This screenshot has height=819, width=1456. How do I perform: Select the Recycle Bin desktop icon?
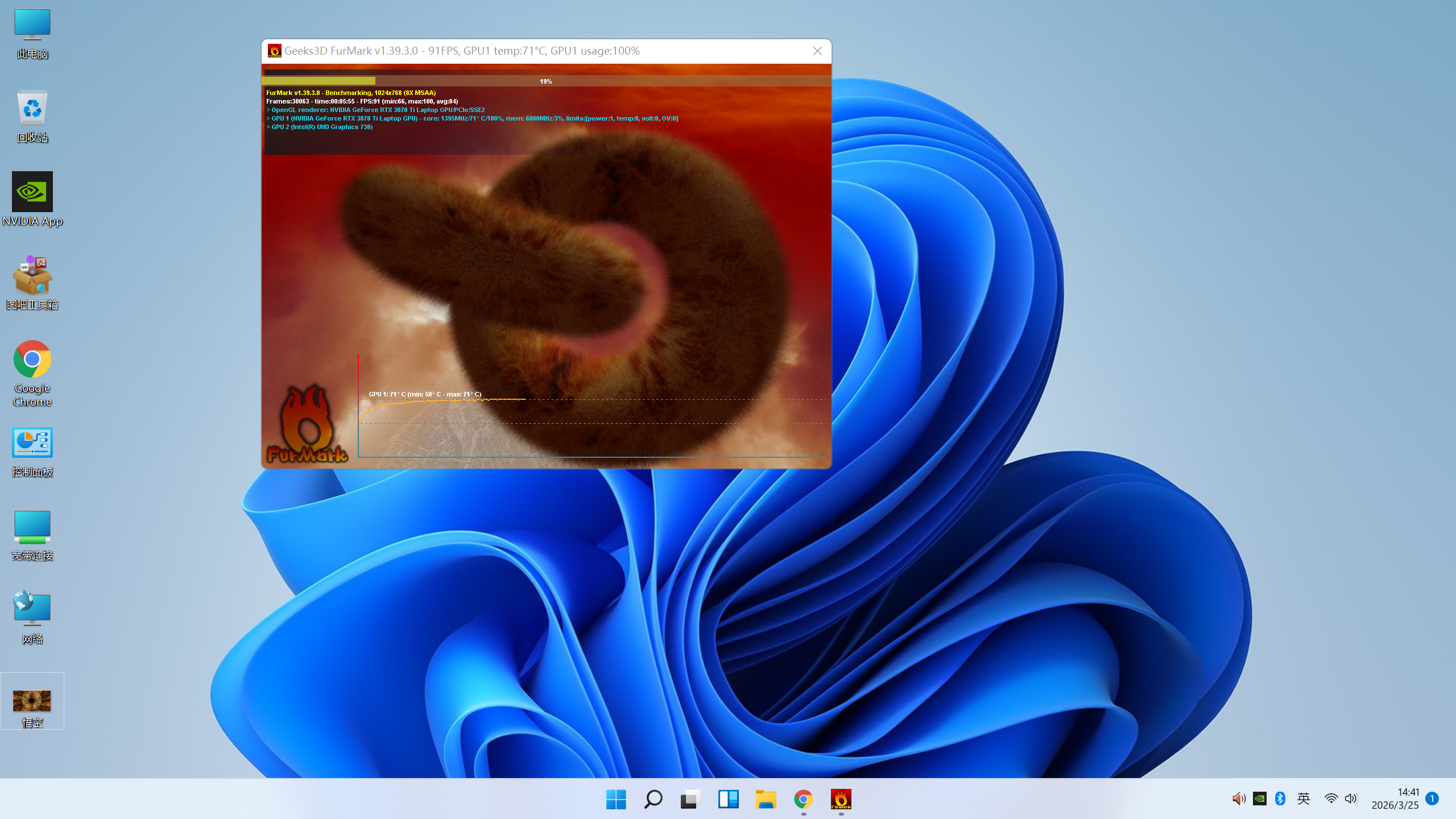32,108
